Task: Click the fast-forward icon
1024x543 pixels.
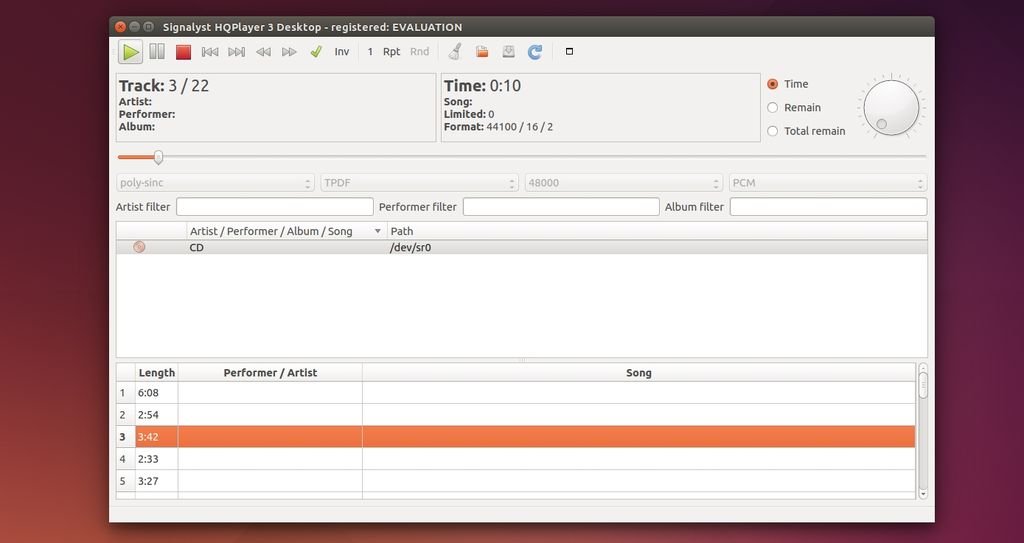Action: pos(289,52)
